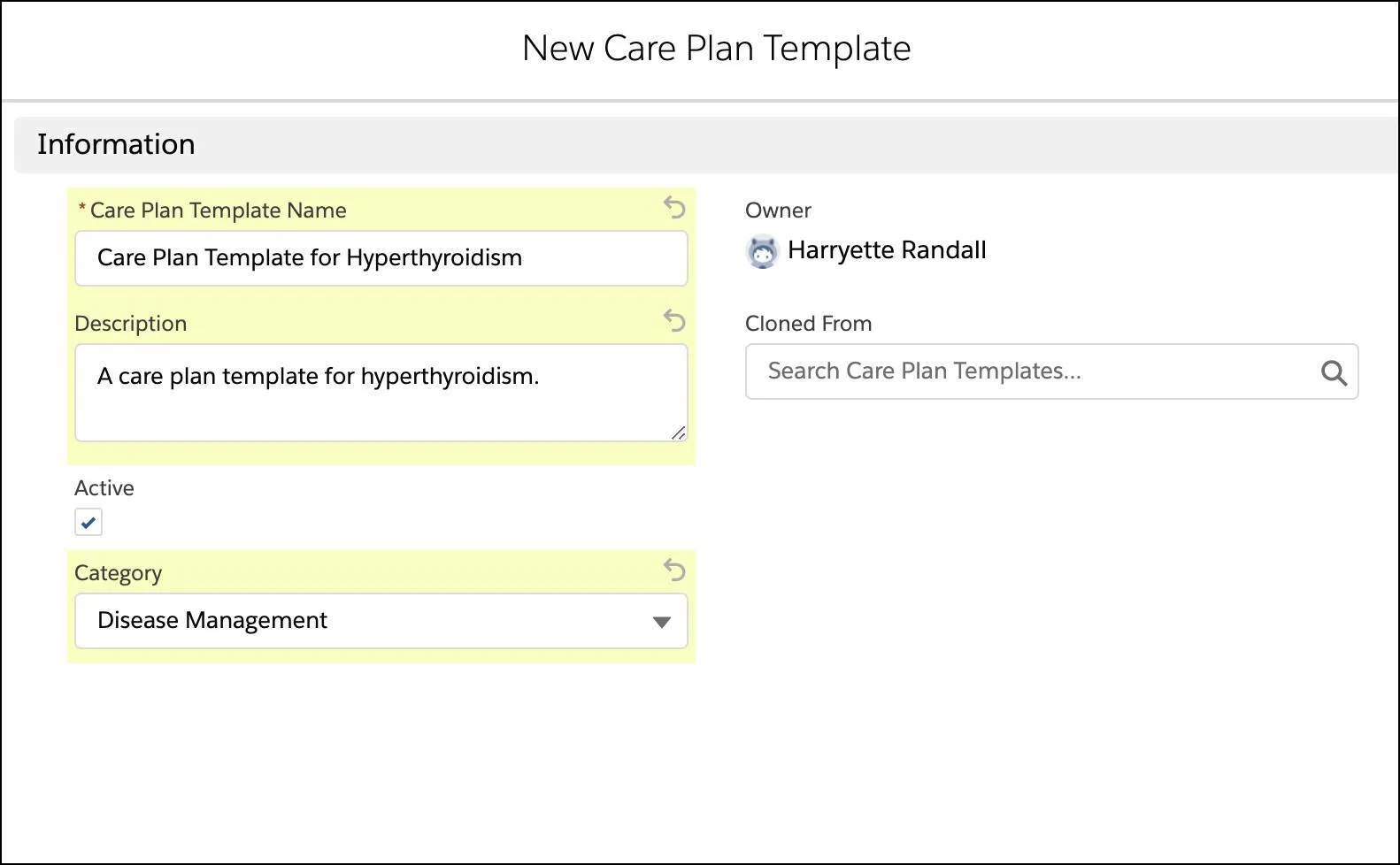Click the Description label text

point(131,324)
